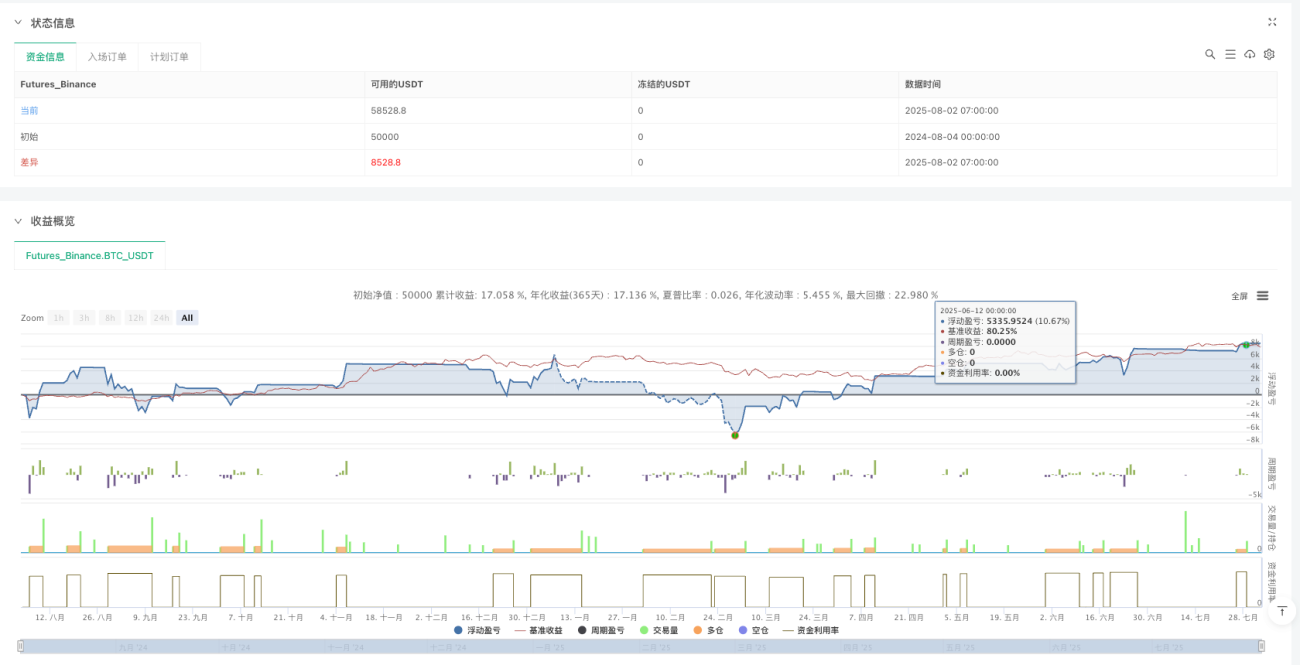Image resolution: width=1300 pixels, height=665 pixels.
Task: Click the 全屏 button above chart
Action: tap(1239, 296)
